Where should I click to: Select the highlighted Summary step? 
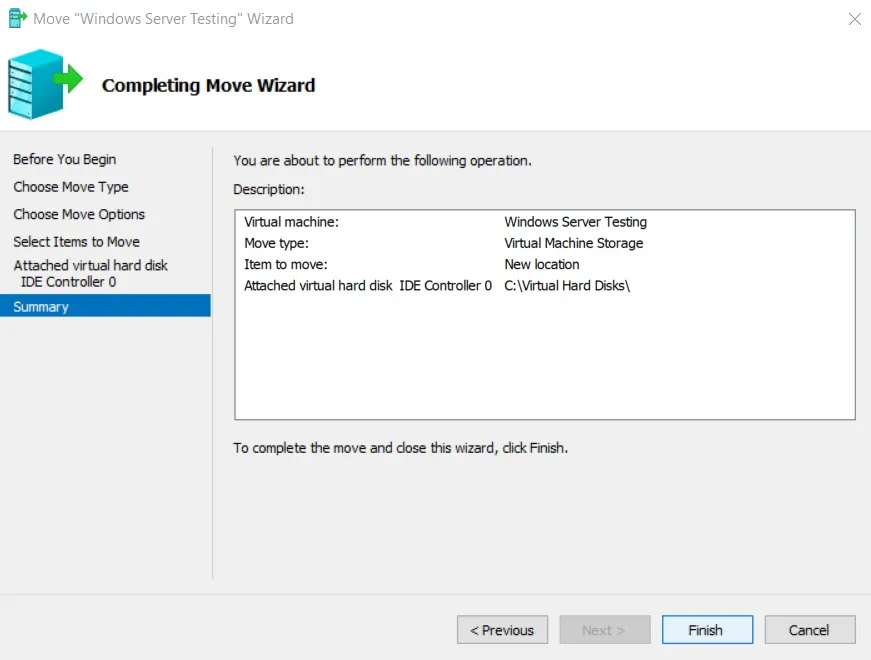pyautogui.click(x=41, y=307)
